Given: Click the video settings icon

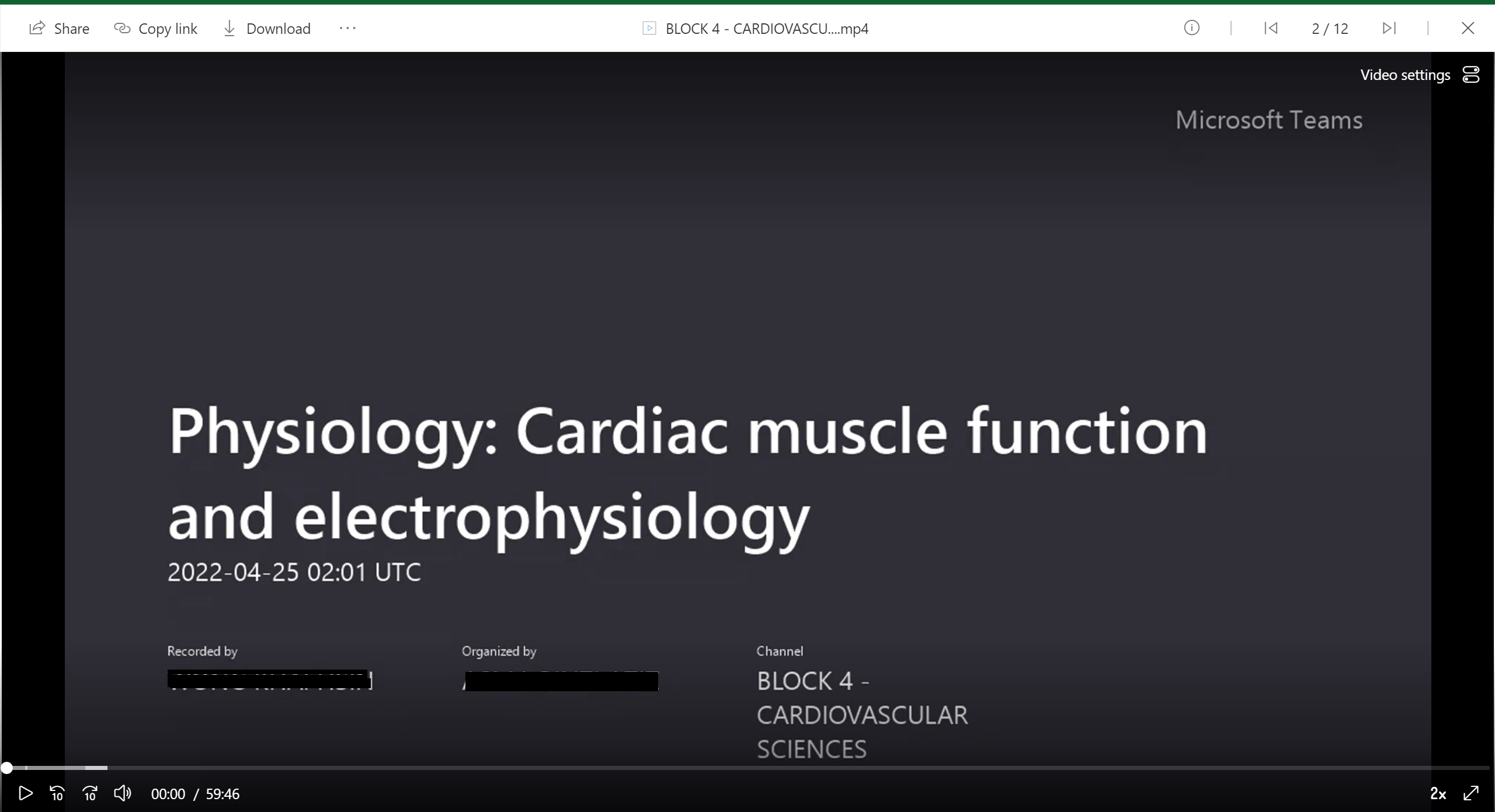Looking at the screenshot, I should coord(1471,74).
